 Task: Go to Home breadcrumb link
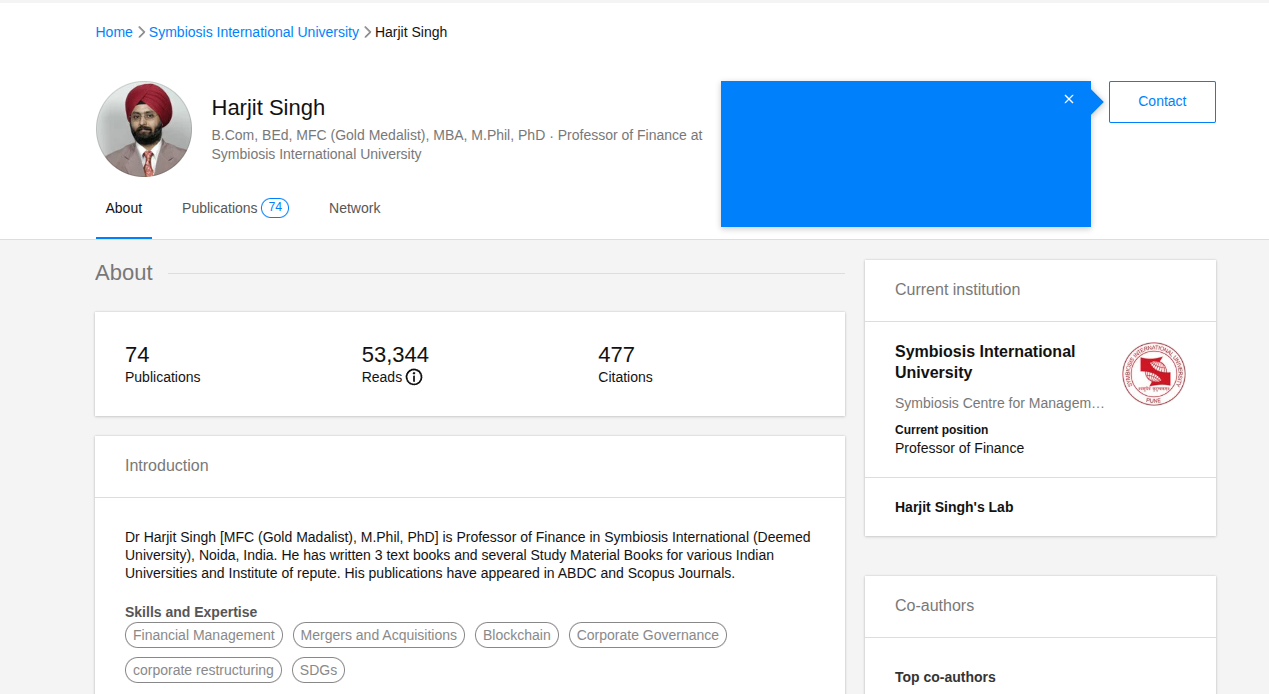click(114, 32)
